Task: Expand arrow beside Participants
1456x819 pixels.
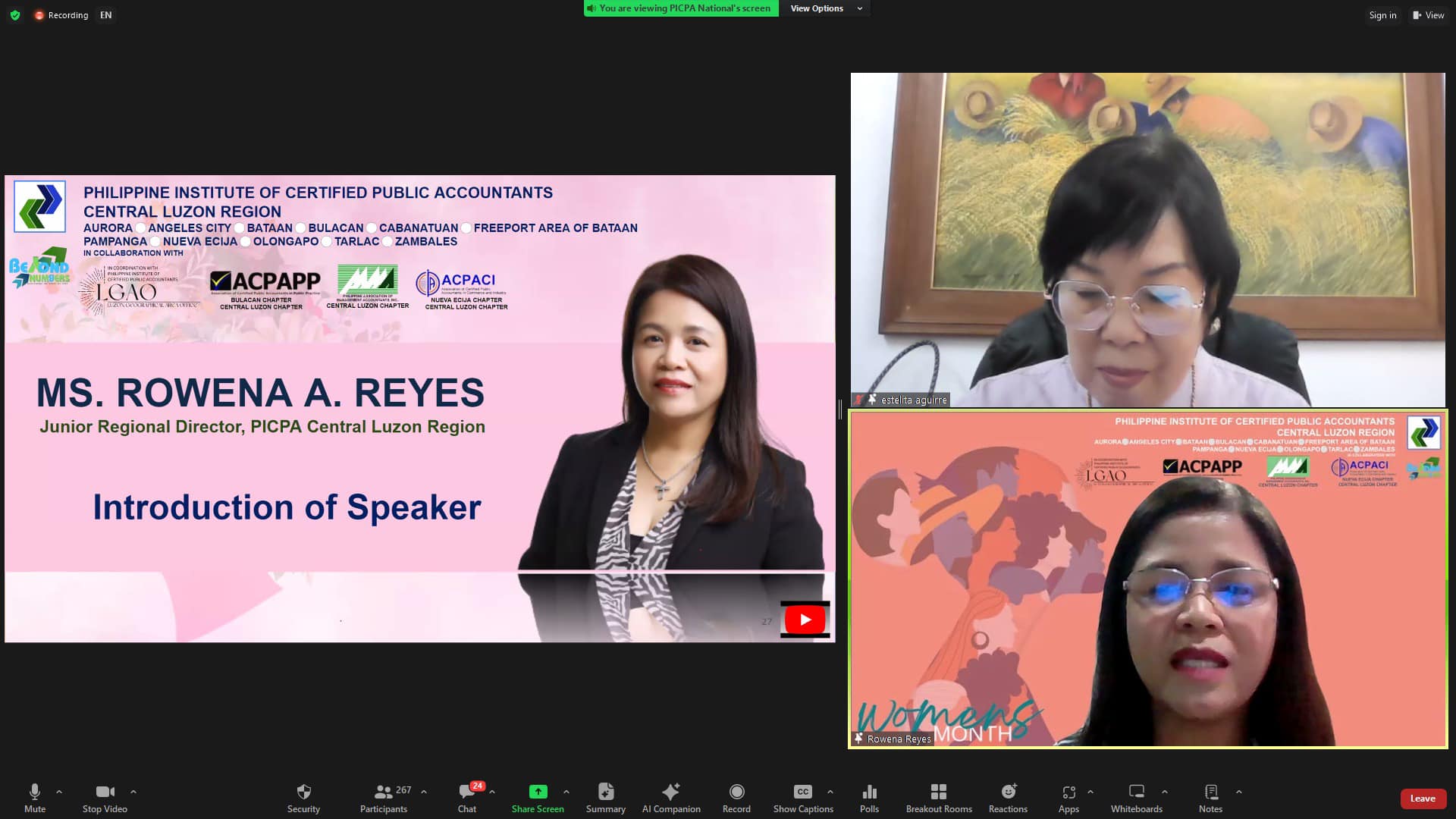Action: [424, 792]
